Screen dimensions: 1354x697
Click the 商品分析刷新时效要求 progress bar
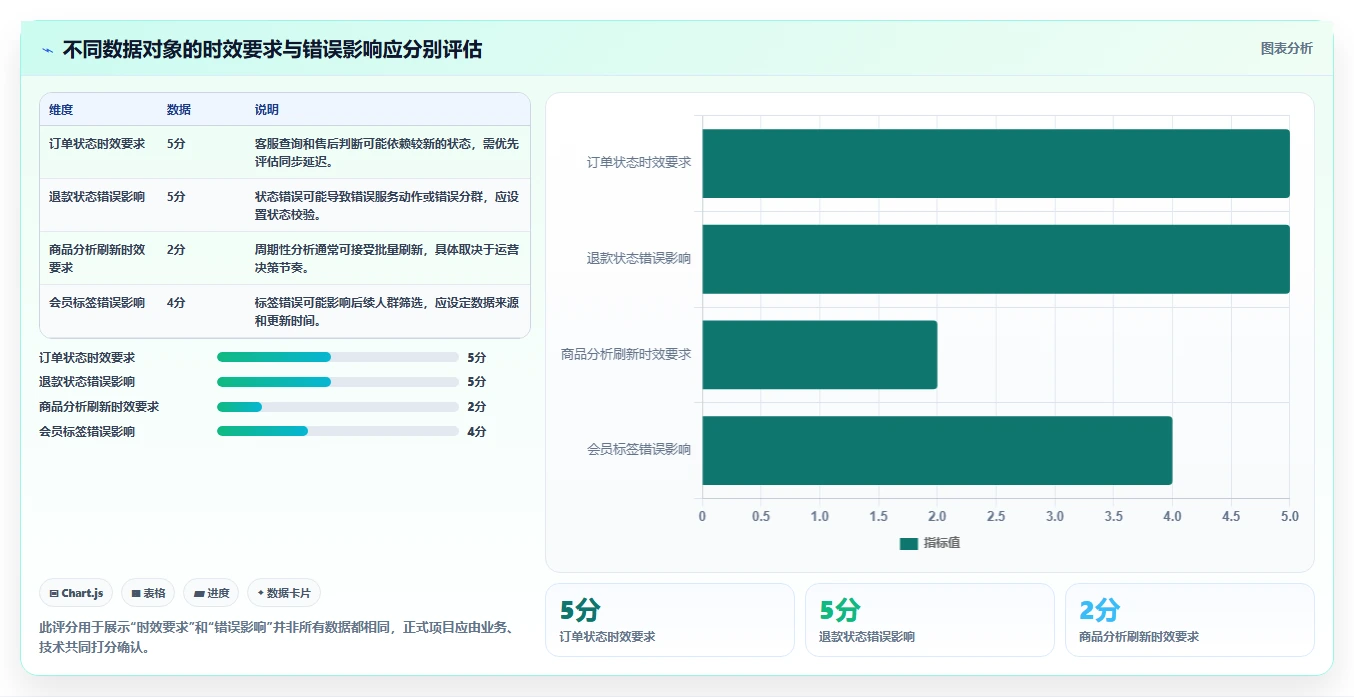click(x=338, y=407)
